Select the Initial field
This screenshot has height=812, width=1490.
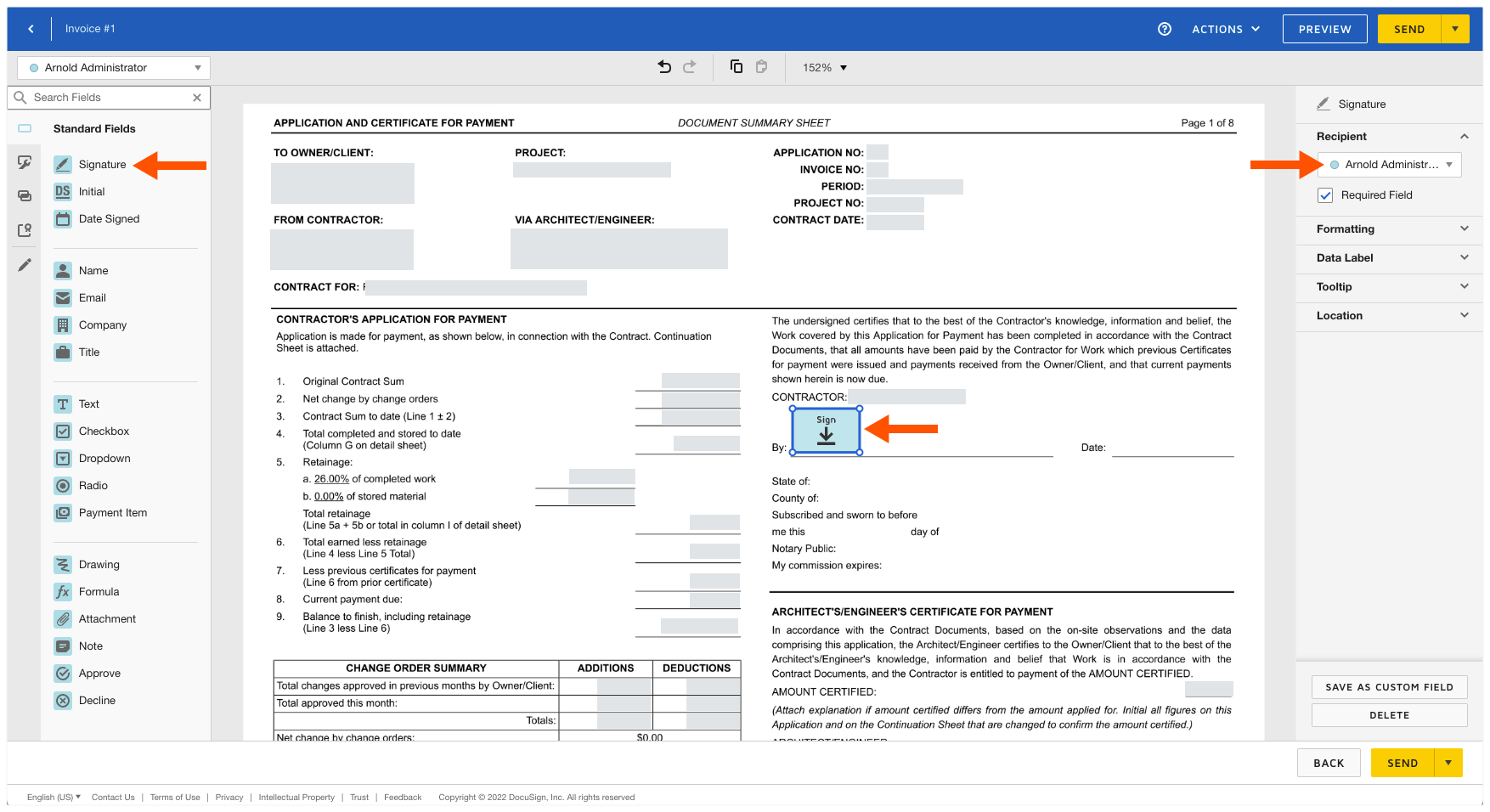click(x=80, y=192)
